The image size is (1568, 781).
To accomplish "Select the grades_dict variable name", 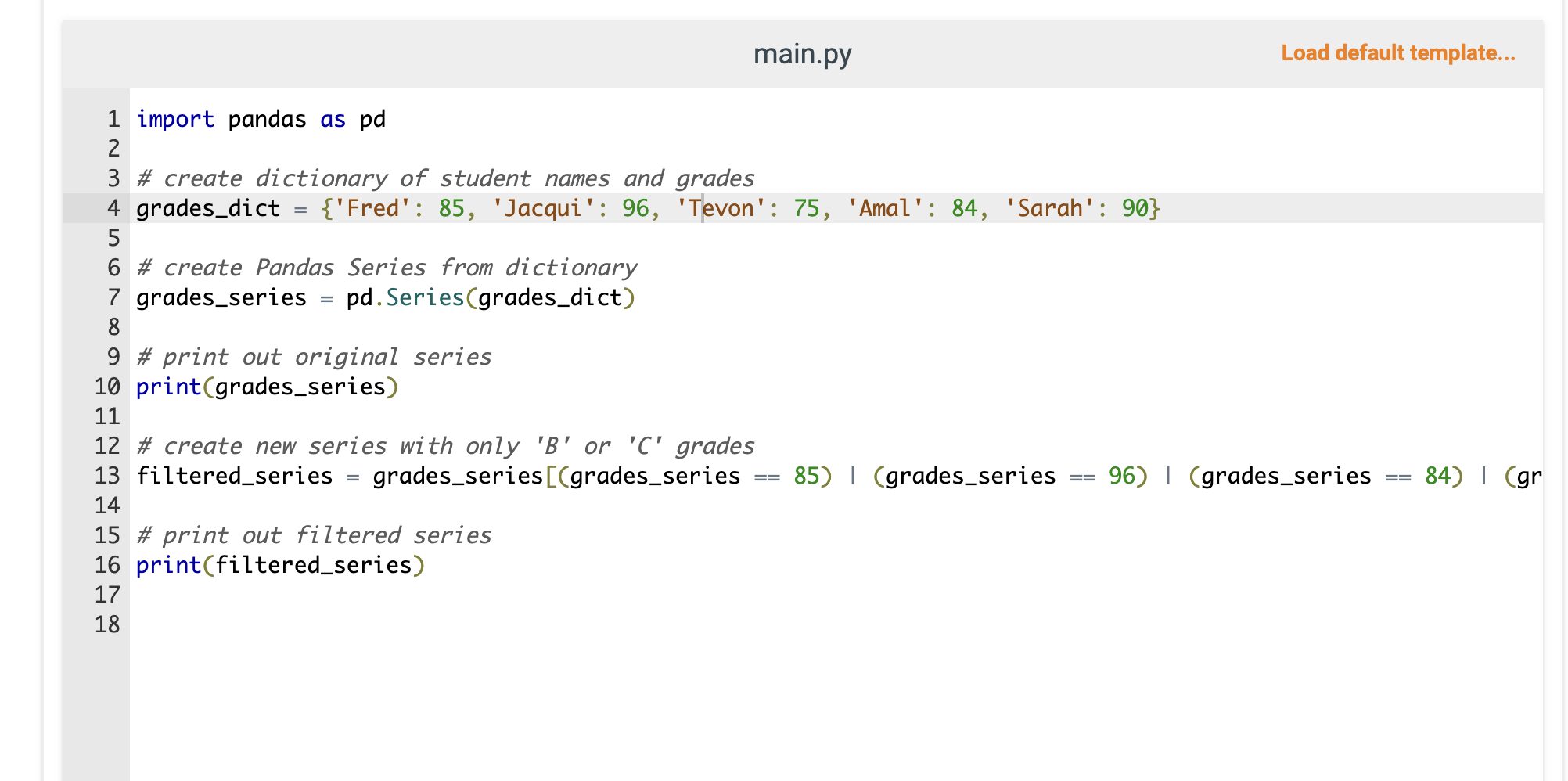I will pos(207,208).
